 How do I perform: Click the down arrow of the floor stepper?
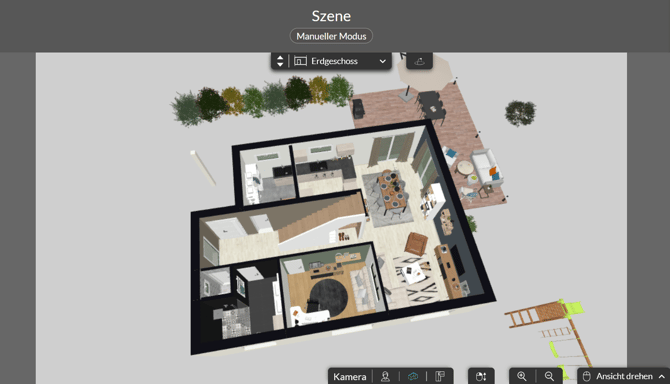click(x=280, y=64)
